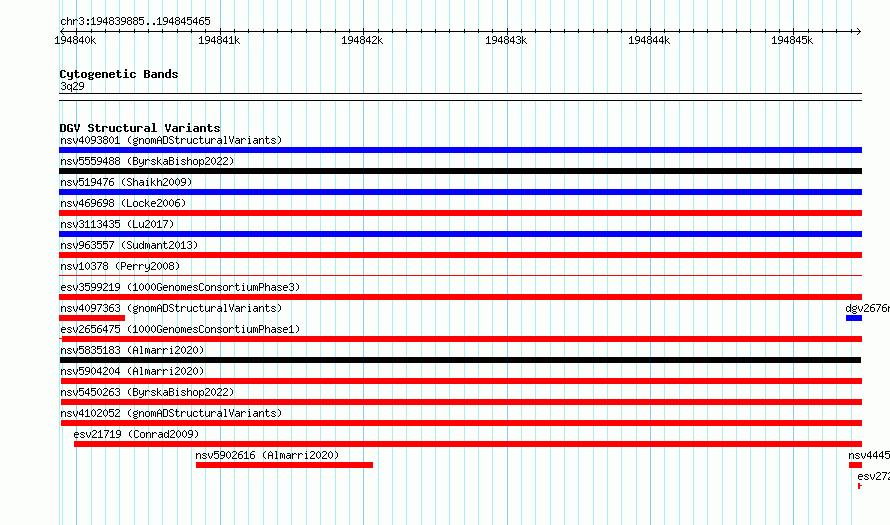Open the nsv5559488 (ByrskaBishop2022) label

(x=147, y=161)
